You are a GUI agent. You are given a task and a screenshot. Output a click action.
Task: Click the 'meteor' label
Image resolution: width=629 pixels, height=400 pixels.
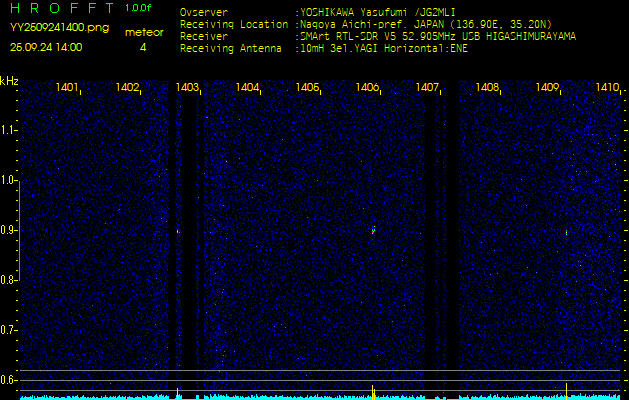click(144, 33)
